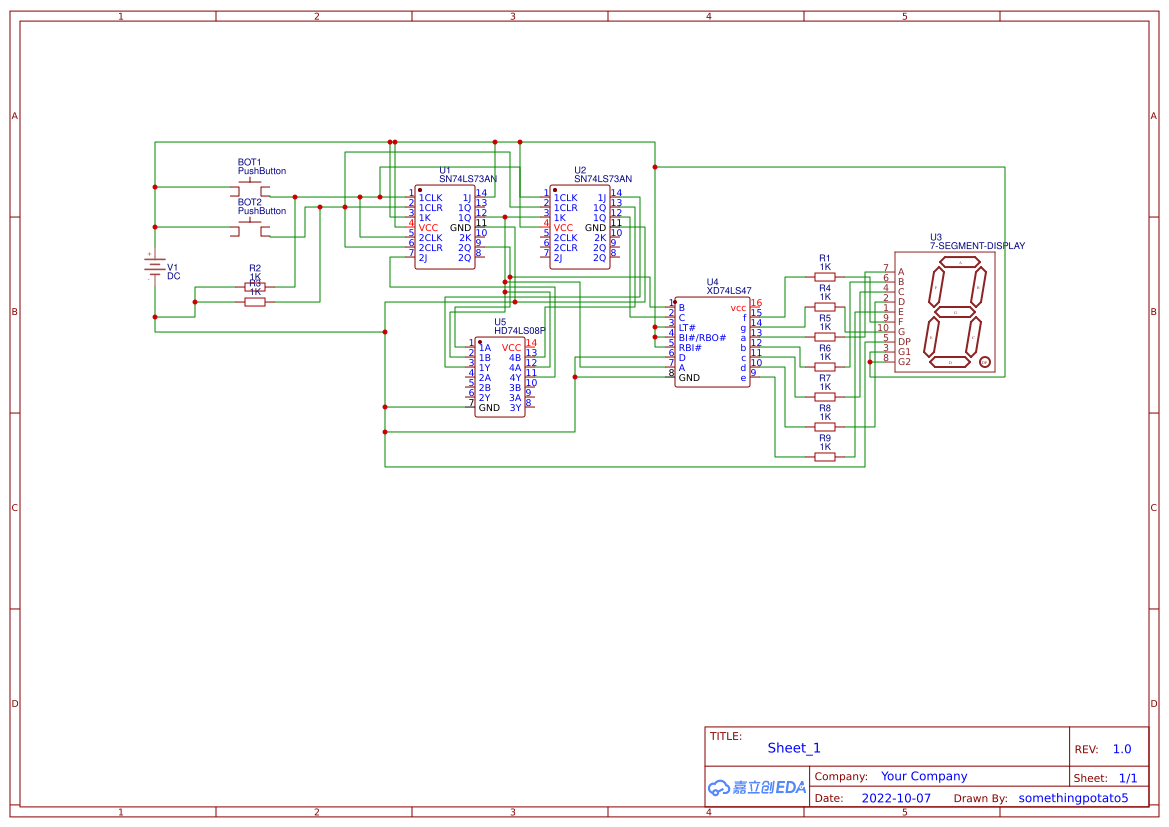This screenshot has height=827, width=1169.
Task: Click the somethingpotato5 author name
Action: coord(1076,797)
